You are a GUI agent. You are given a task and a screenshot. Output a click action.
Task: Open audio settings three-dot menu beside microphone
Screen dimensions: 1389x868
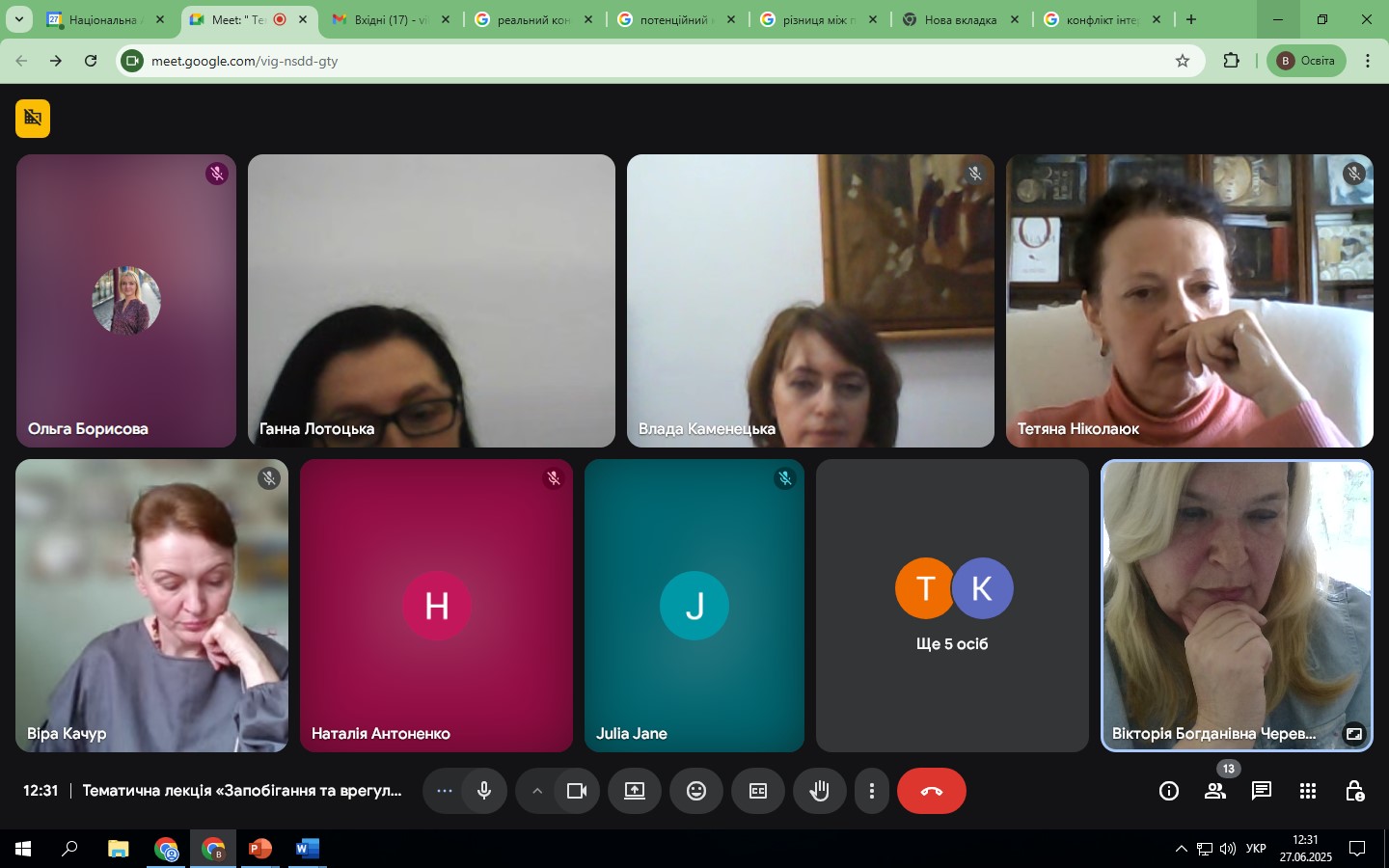click(444, 791)
